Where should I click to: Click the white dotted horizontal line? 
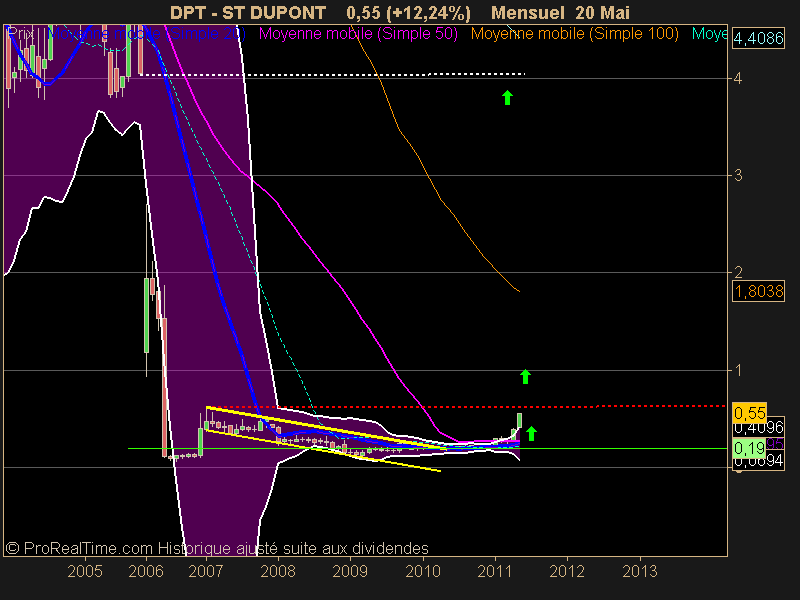pos(332,74)
